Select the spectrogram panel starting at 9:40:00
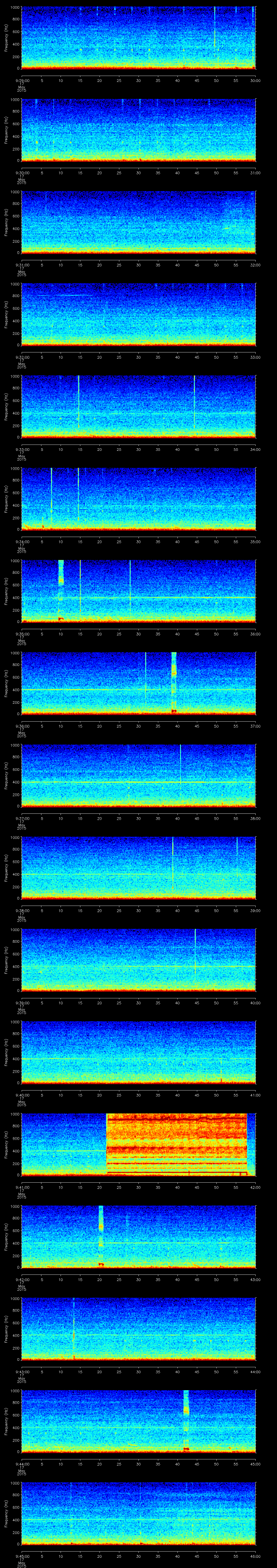This screenshot has height=1568, width=277. [139, 1052]
